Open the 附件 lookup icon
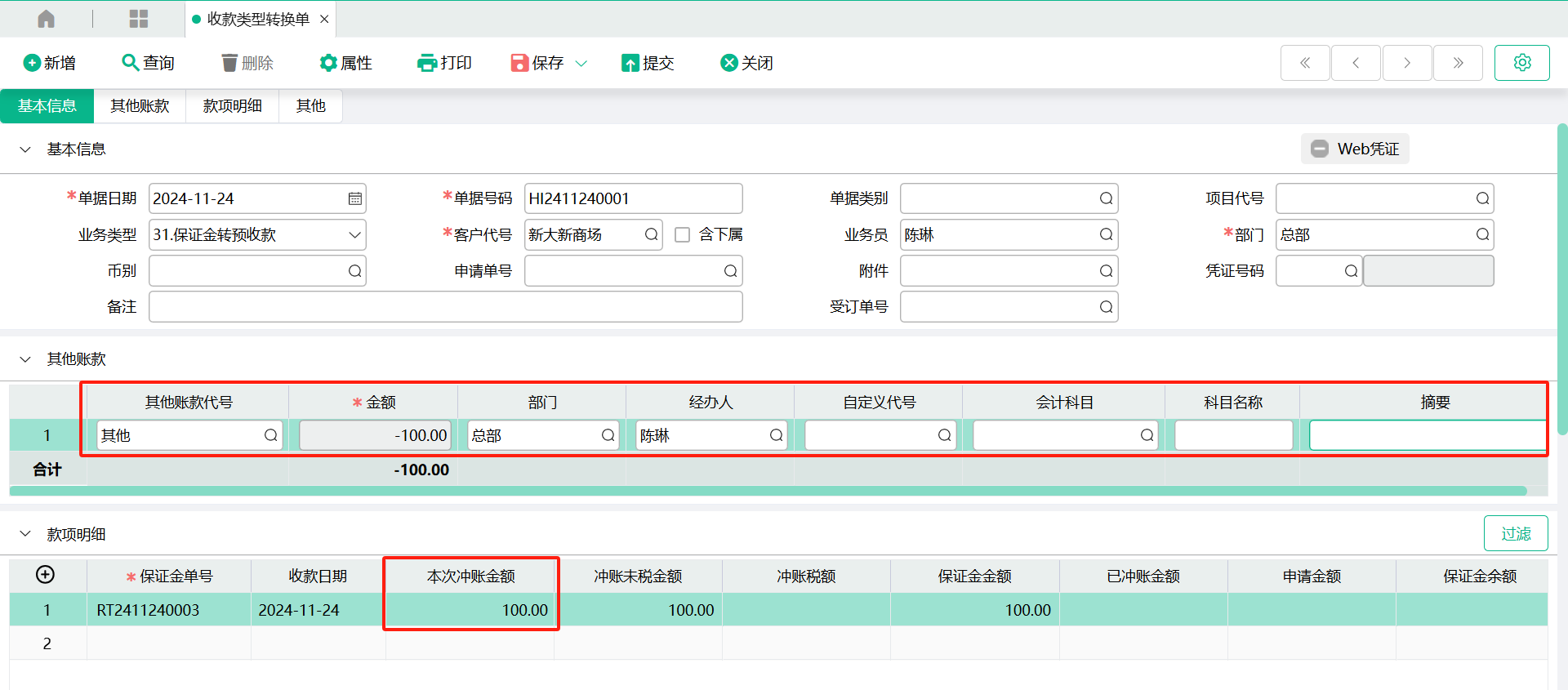1568x690 pixels. pos(1107,271)
